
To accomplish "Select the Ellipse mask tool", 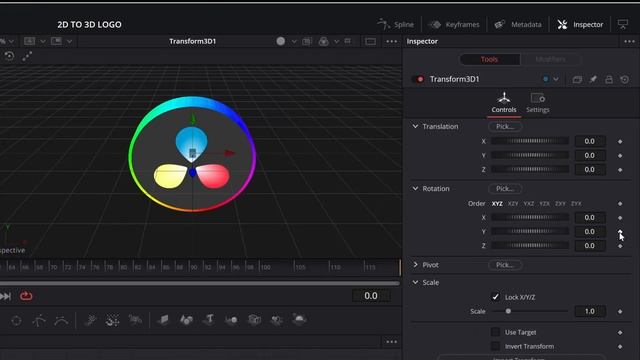I will click(16, 321).
